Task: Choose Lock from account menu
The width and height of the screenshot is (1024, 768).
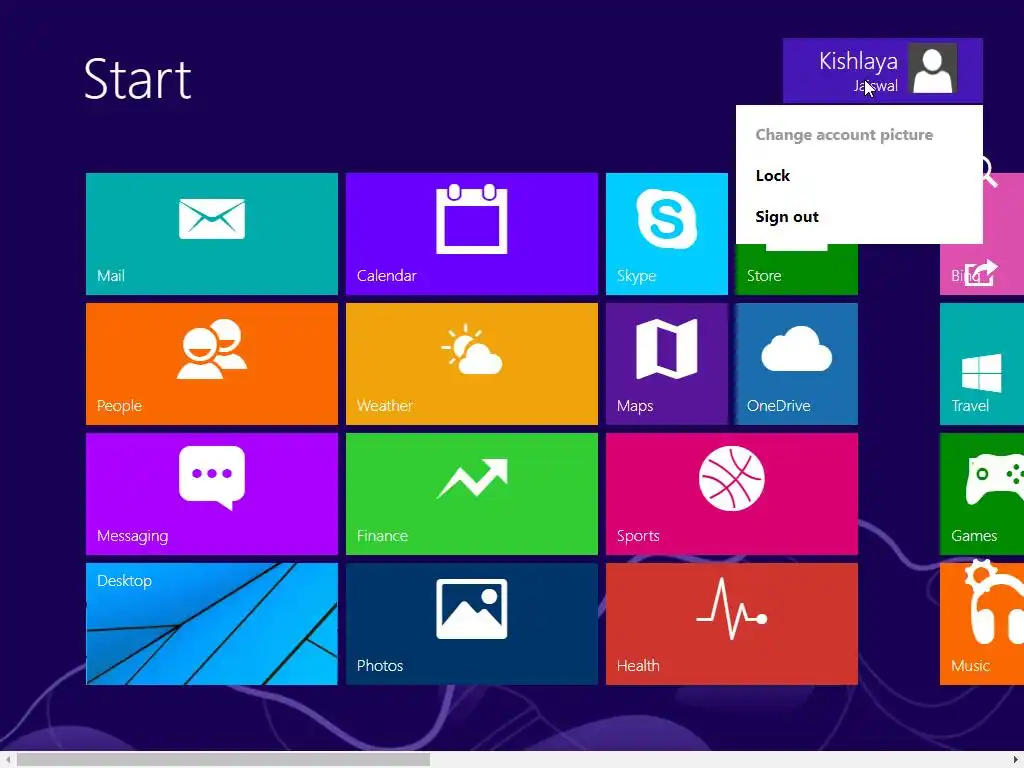Action: pyautogui.click(x=773, y=176)
